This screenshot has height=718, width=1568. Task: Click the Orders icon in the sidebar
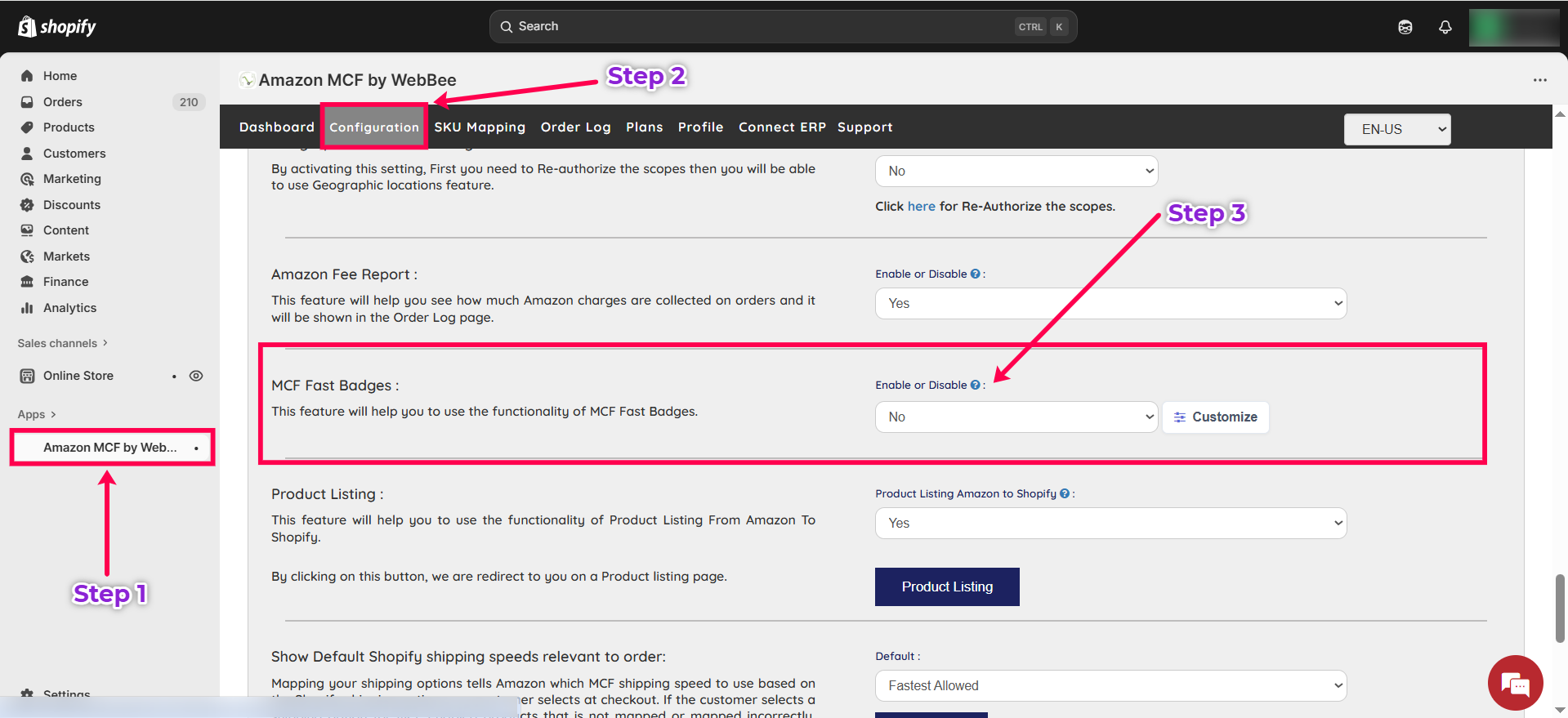(x=27, y=102)
